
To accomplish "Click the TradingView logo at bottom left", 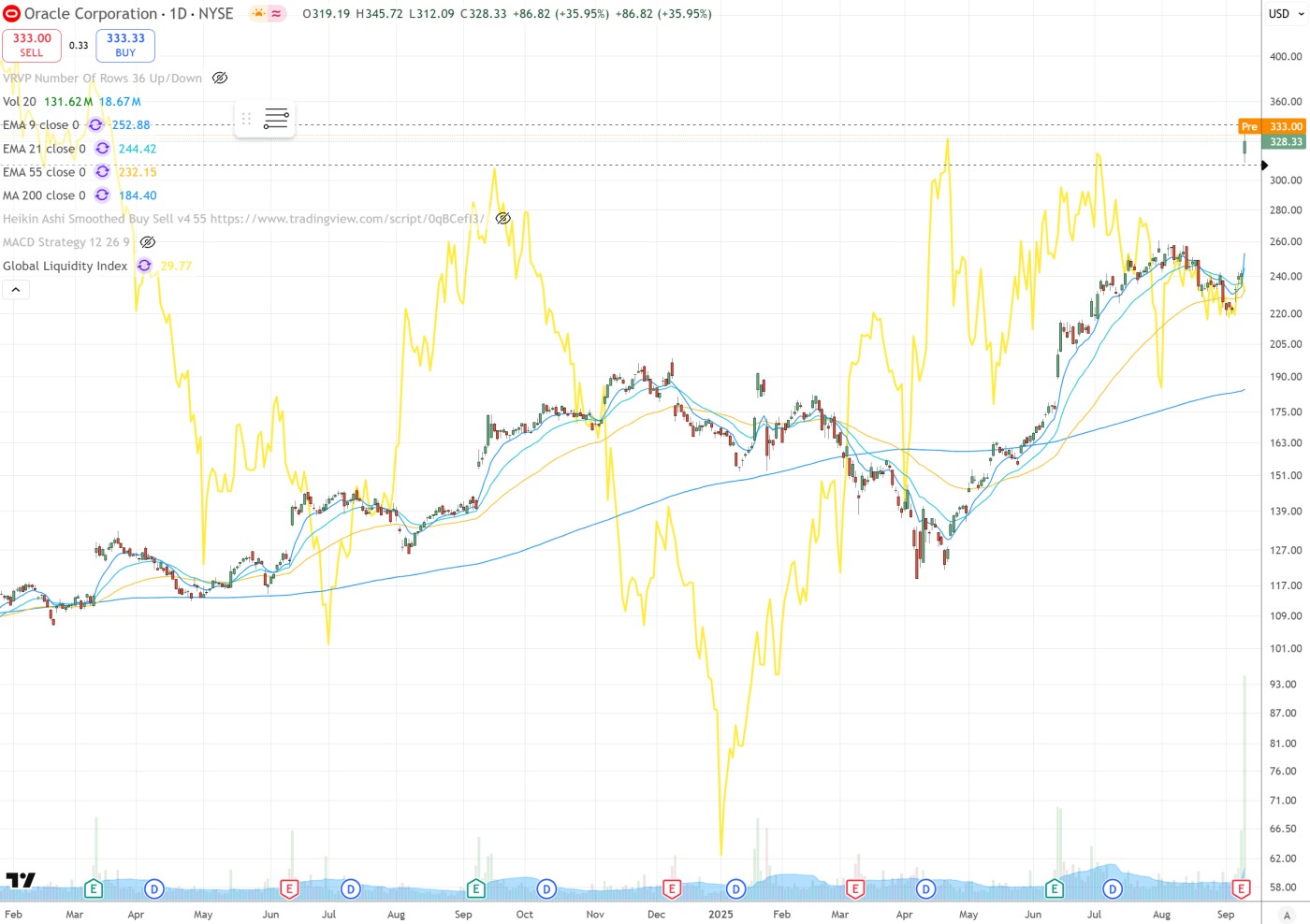I will pos(21,880).
